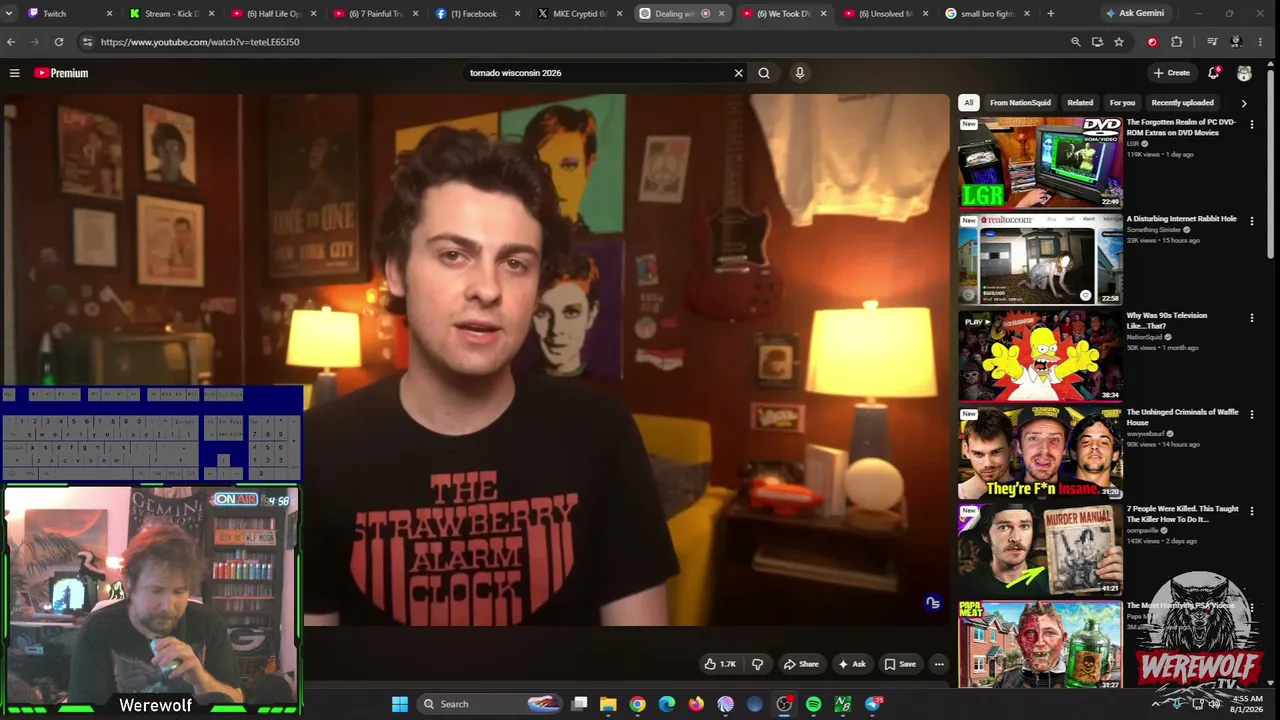This screenshot has height=720, width=1280.
Task: Show hidden system tray icons
Action: coord(1156,704)
